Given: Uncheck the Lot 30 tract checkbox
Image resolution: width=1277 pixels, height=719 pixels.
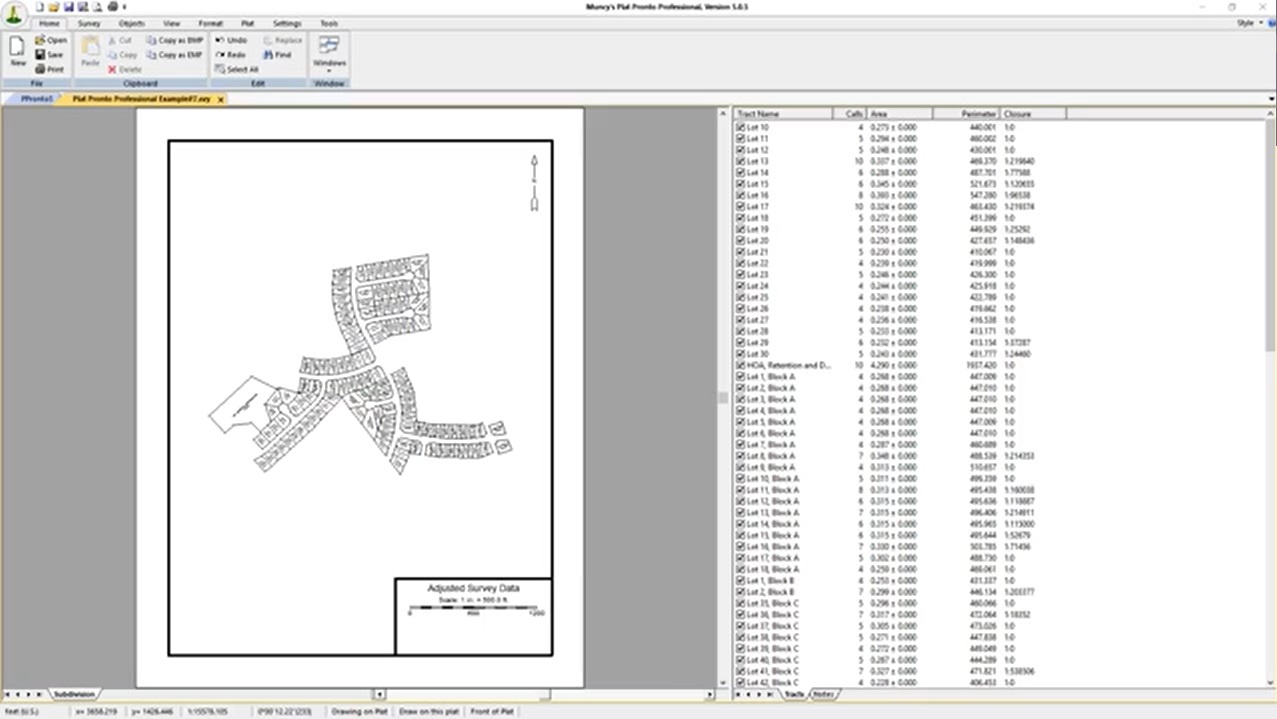Looking at the screenshot, I should 740,354.
